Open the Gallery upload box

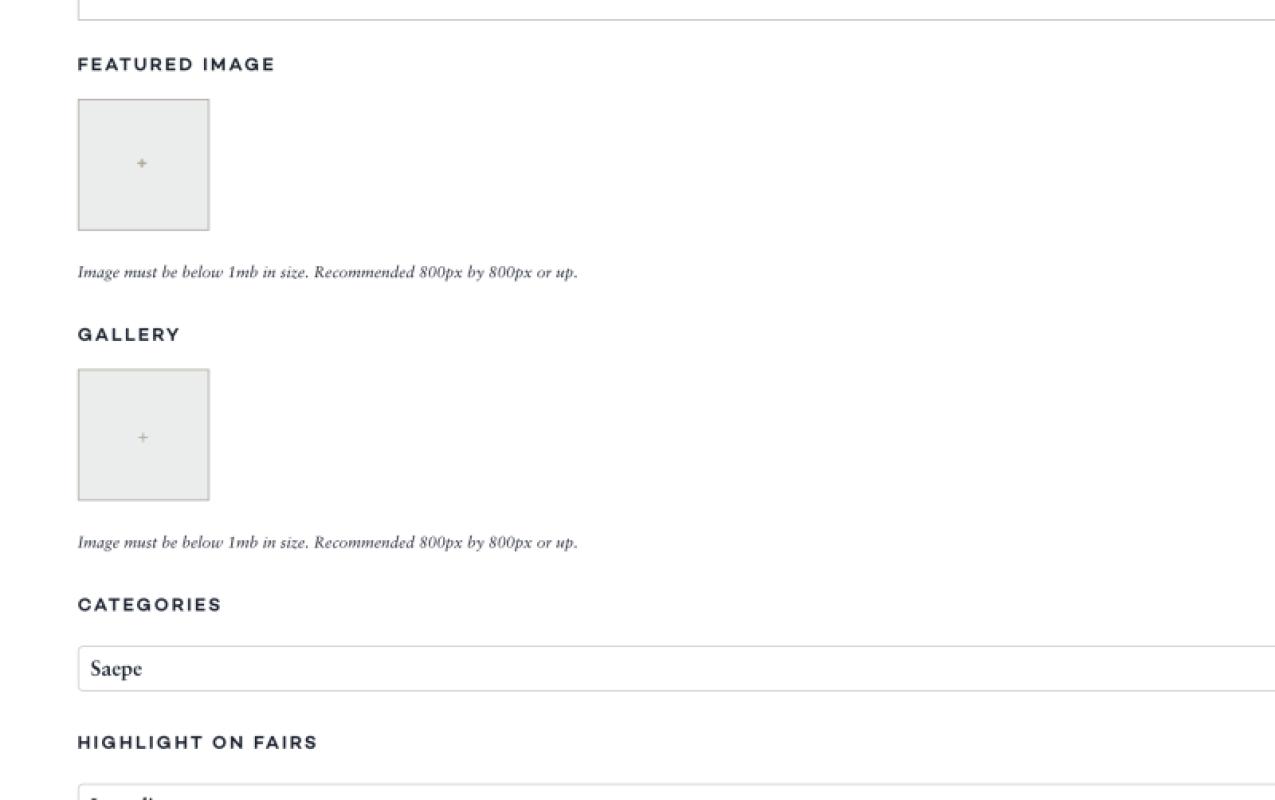click(143, 435)
